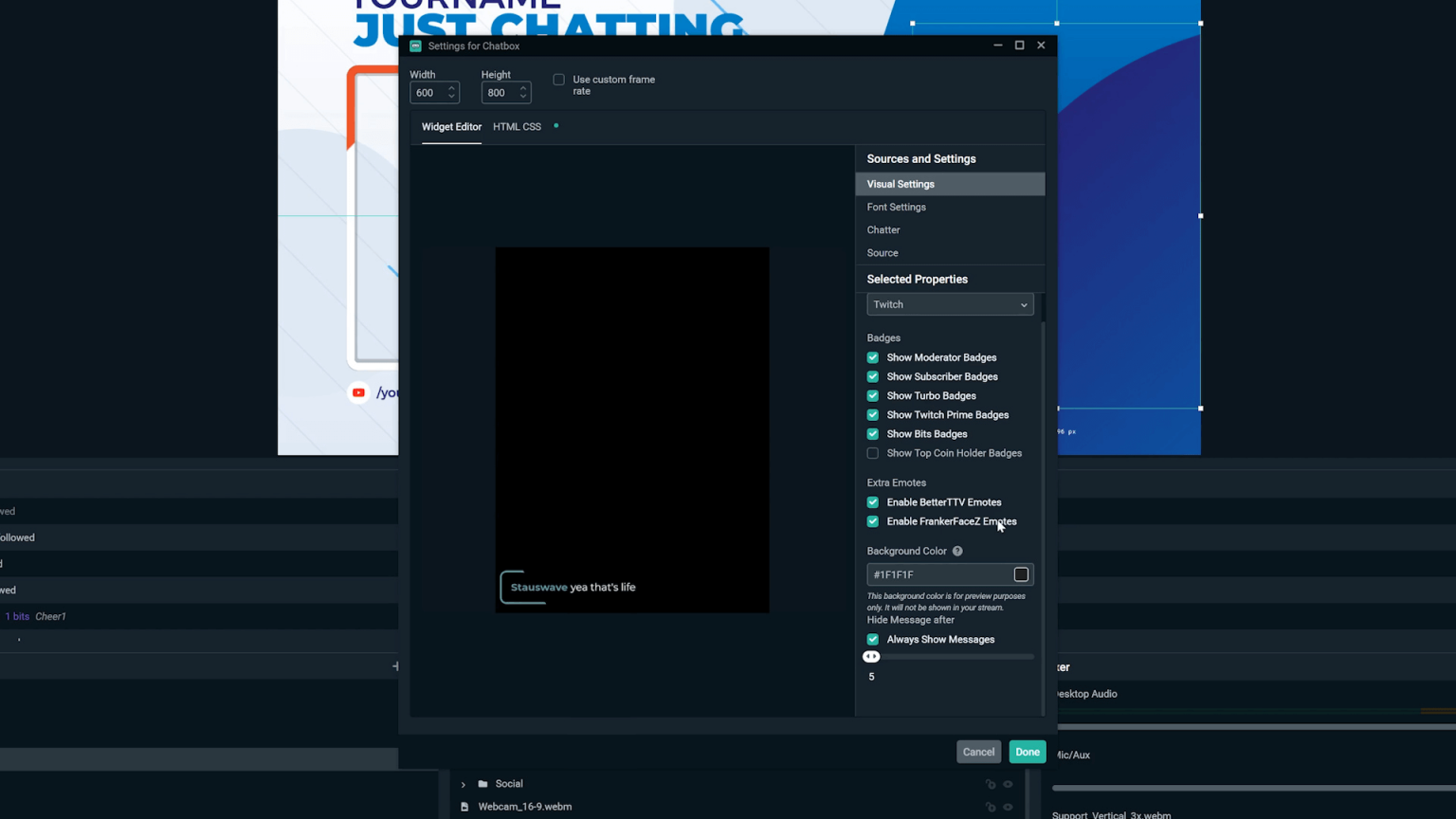Viewport: 1456px width, 819px height.
Task: Click the lock icon on Webcam_16-9.webm
Action: [992, 807]
